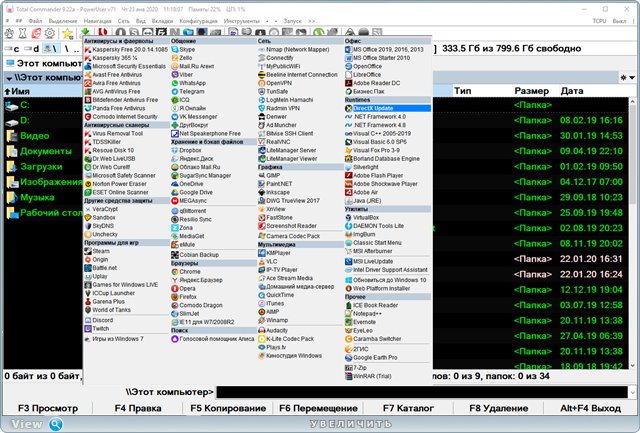The height and width of the screenshot is (433, 640).
Task: Open the Навигация menu
Action: 98,21
